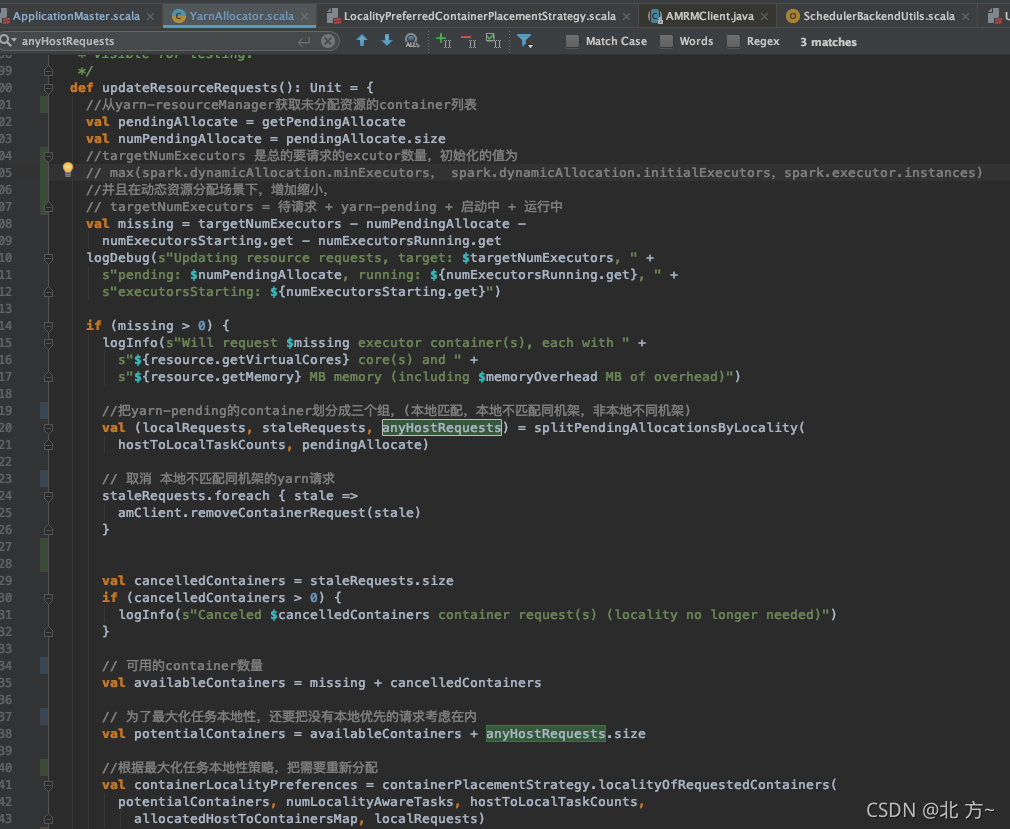Click the highlighted anyHostRequests before .size
The width and height of the screenshot is (1010, 829).
click(x=546, y=734)
